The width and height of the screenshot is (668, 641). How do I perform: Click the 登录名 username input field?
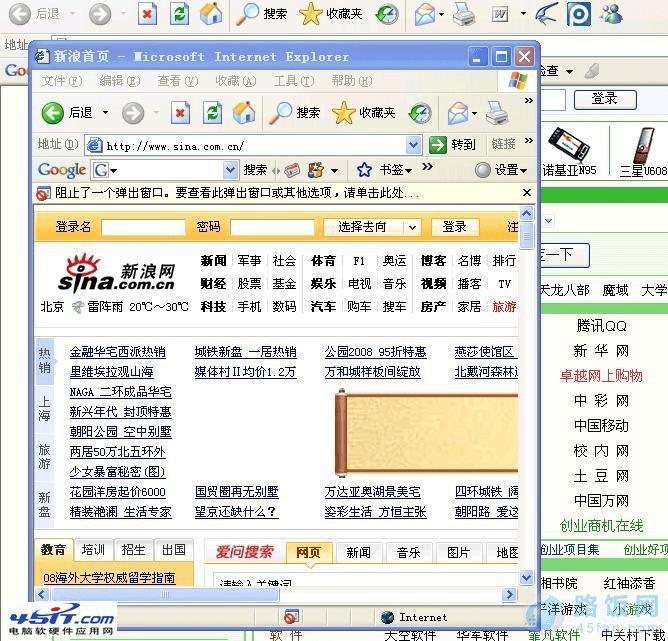[143, 227]
